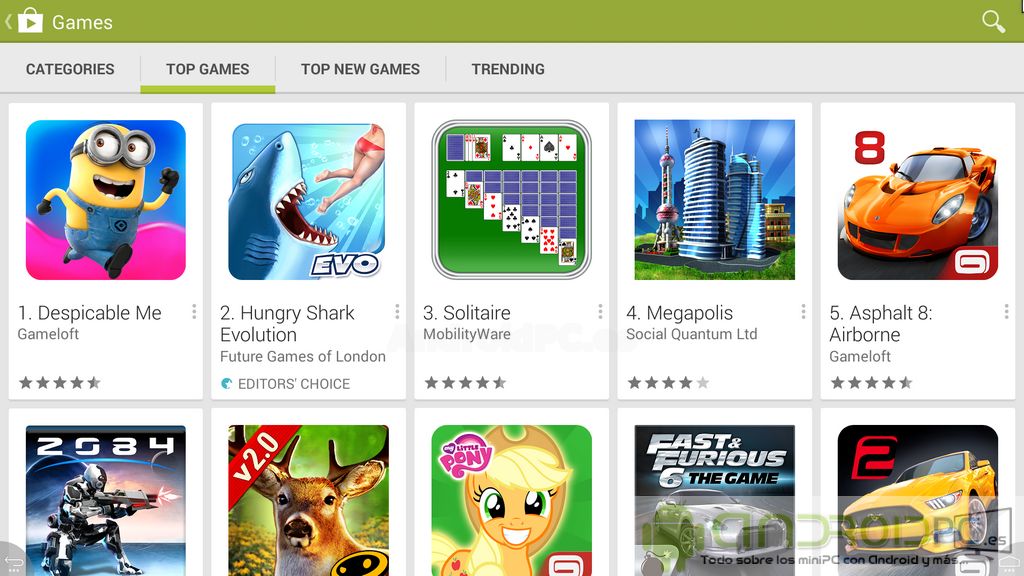Open the 2084 shooter game icon
1024x576 pixels.
pyautogui.click(x=106, y=500)
